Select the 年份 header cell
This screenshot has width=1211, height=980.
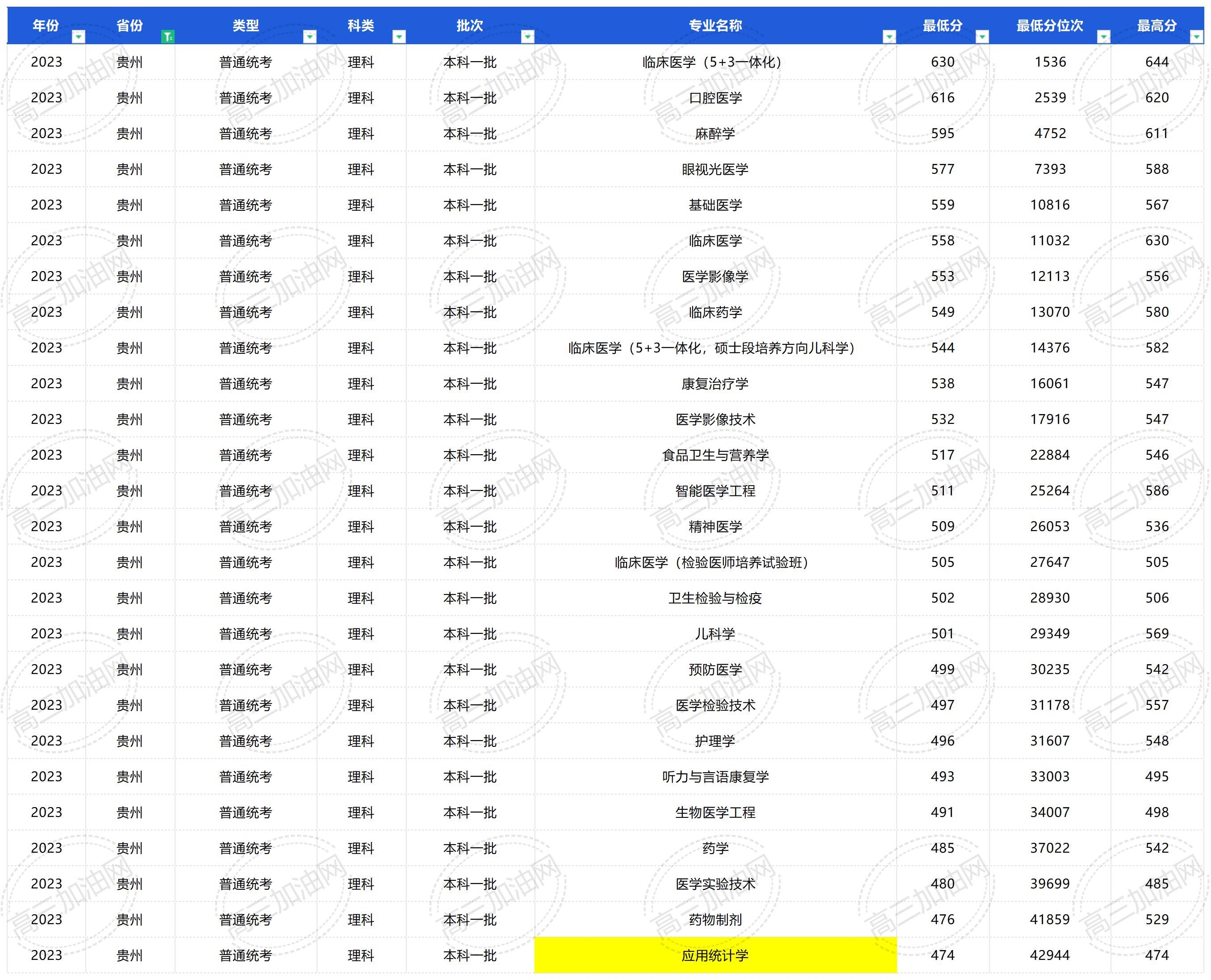[x=46, y=25]
